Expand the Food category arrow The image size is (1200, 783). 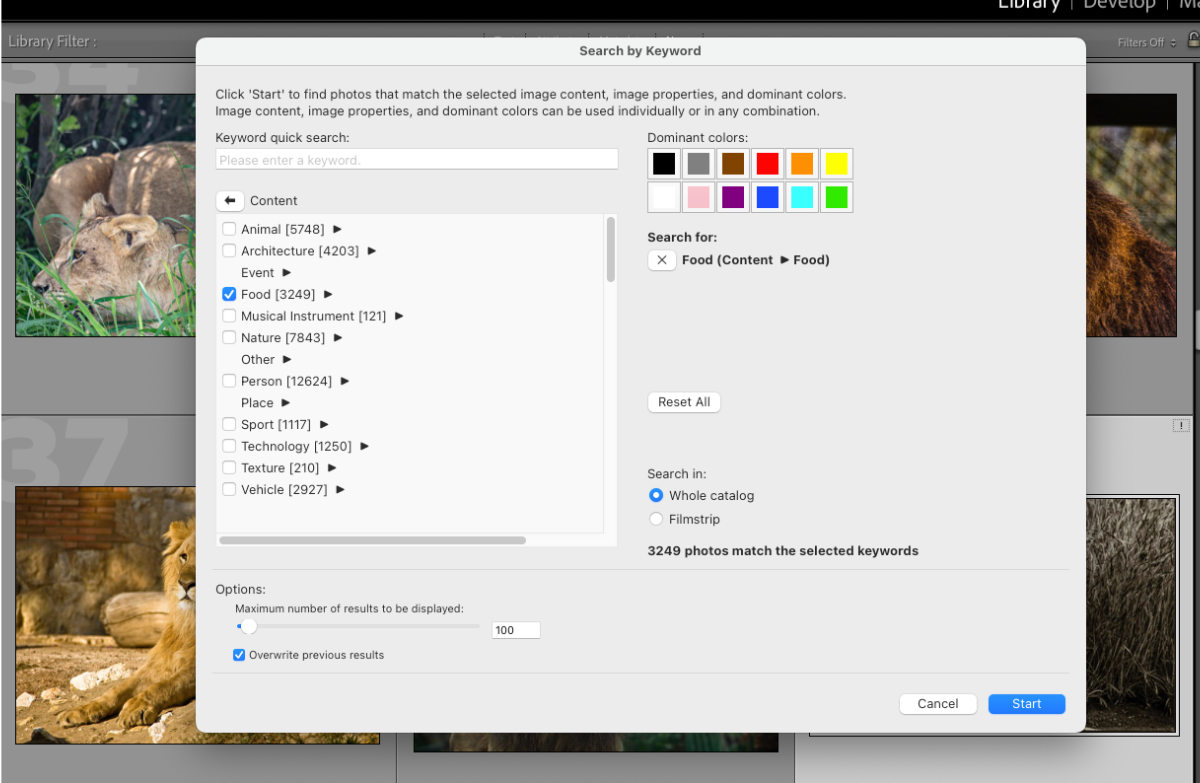[x=328, y=294]
